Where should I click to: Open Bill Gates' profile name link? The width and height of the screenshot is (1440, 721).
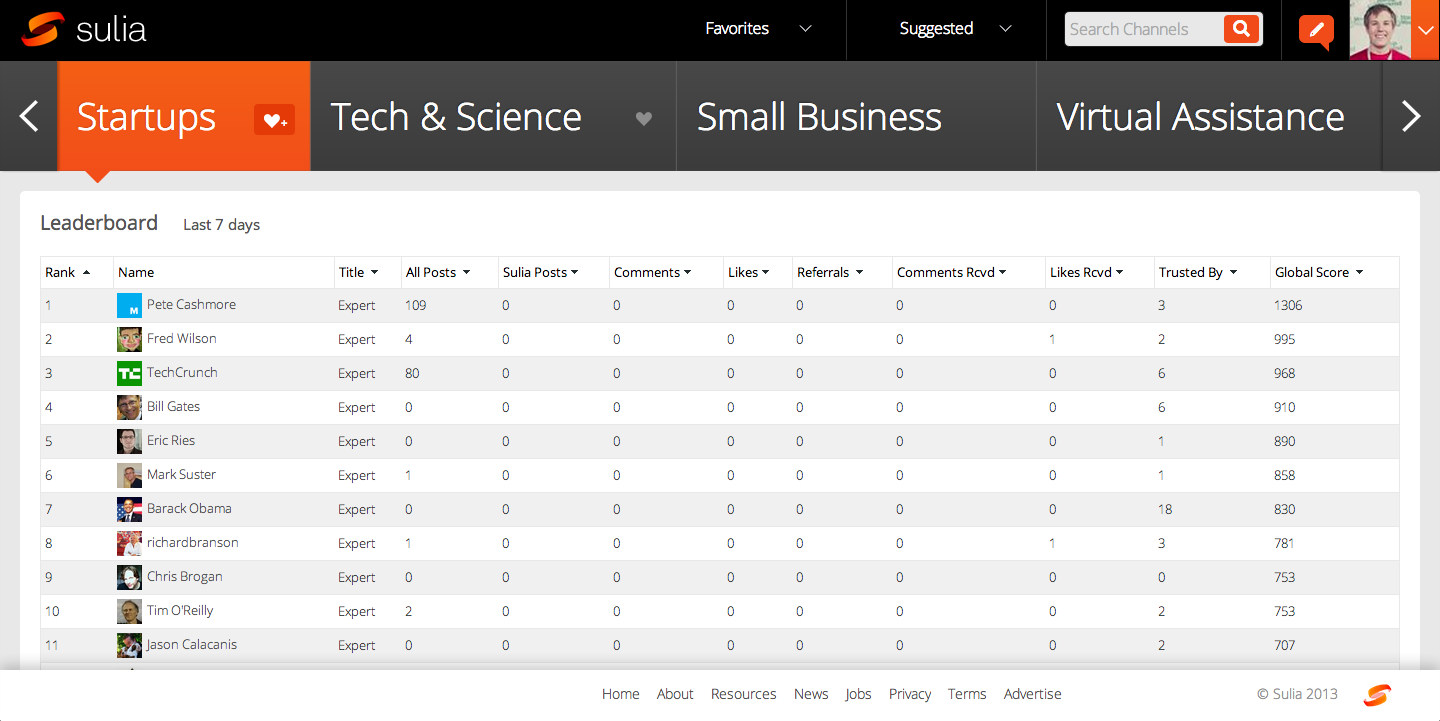tap(173, 406)
